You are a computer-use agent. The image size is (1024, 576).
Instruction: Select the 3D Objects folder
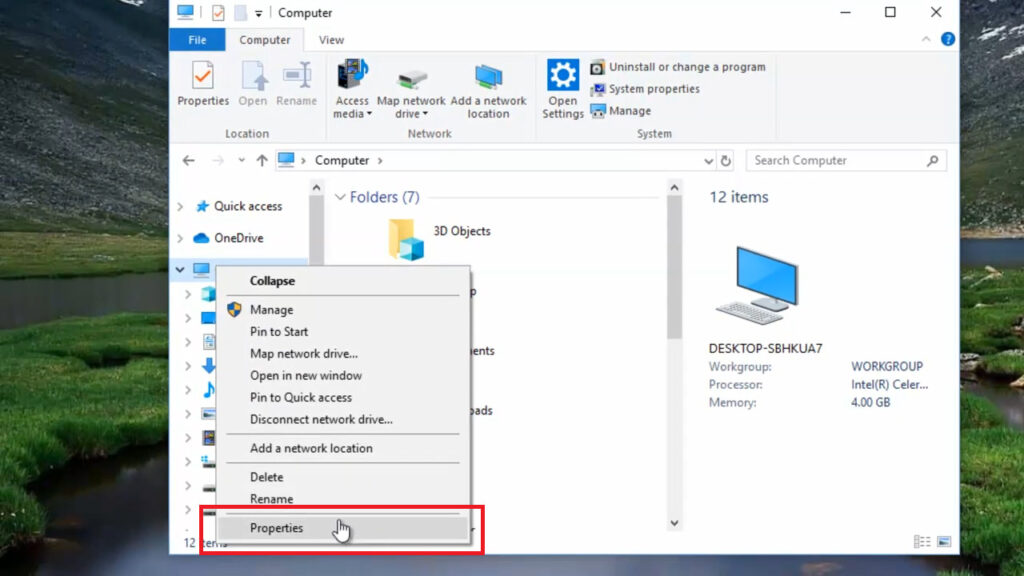coord(439,239)
